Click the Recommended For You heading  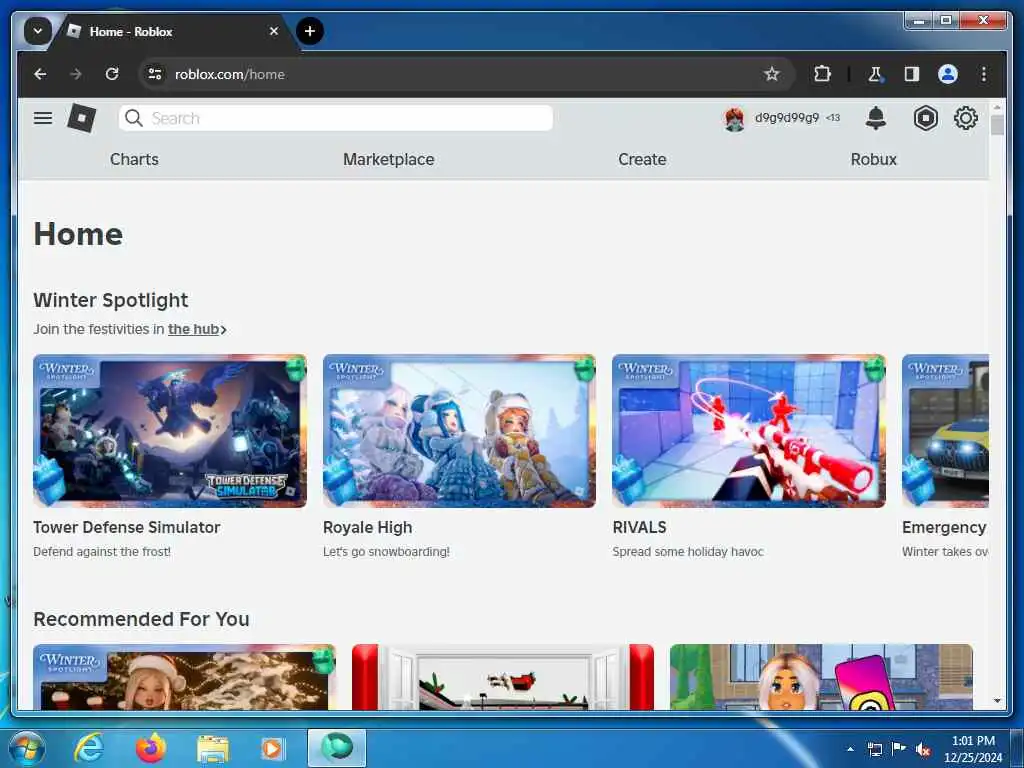coord(141,619)
